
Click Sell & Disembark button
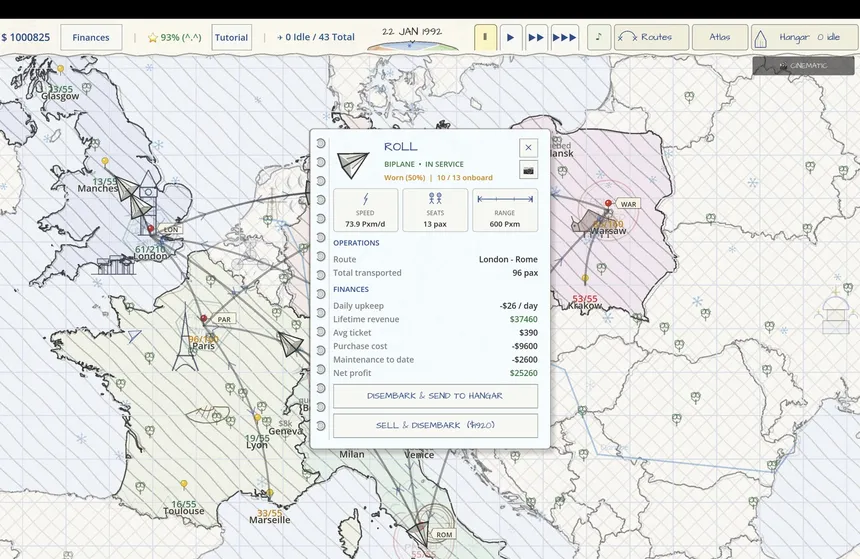[x=435, y=425]
